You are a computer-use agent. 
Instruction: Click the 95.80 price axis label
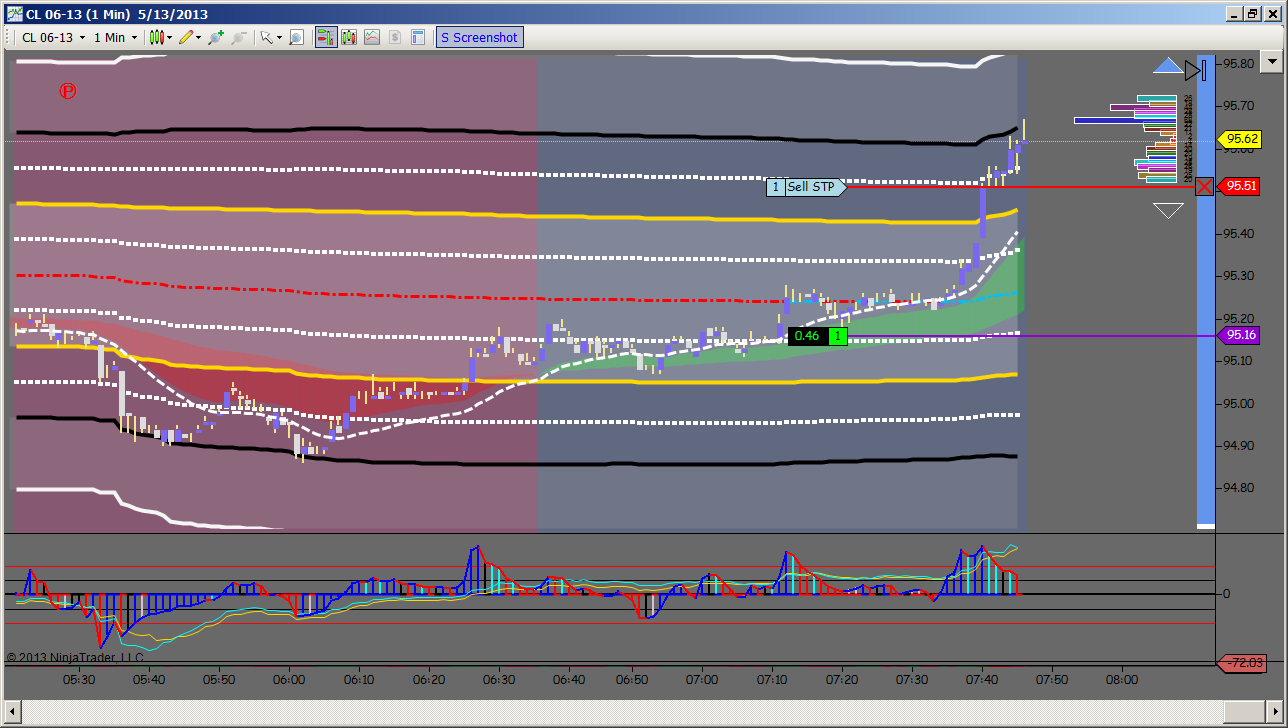click(1240, 63)
